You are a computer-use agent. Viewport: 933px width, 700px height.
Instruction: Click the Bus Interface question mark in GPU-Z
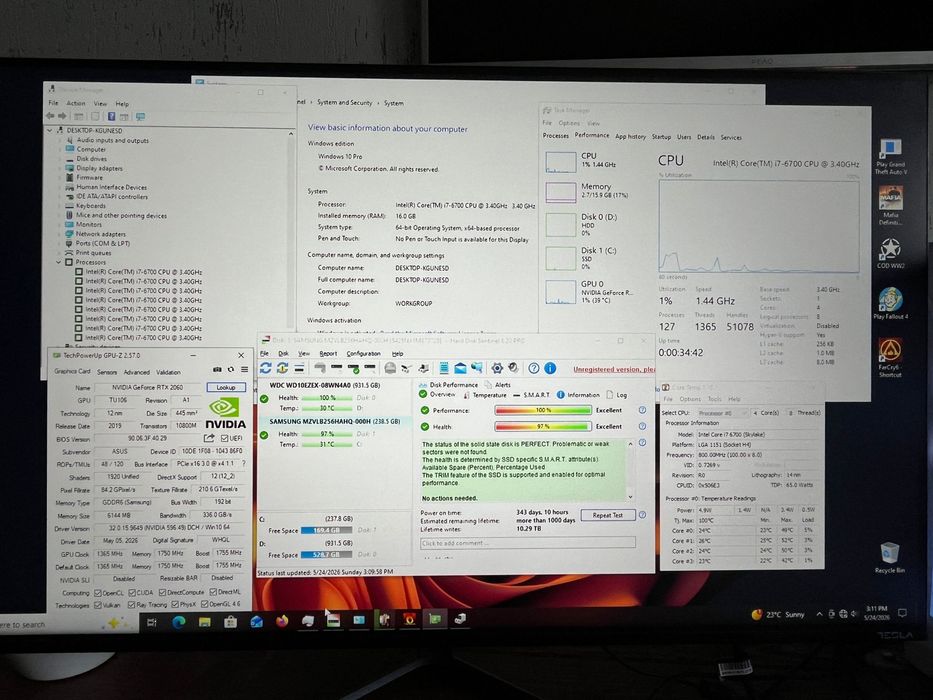click(243, 463)
